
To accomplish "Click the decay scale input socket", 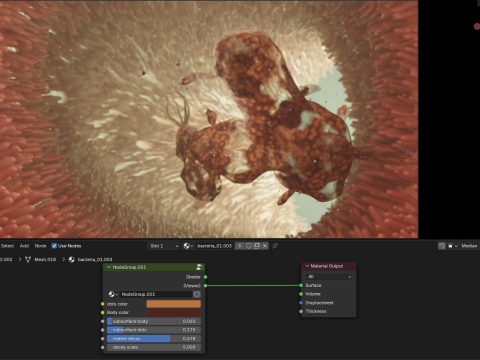I will click(x=103, y=347).
